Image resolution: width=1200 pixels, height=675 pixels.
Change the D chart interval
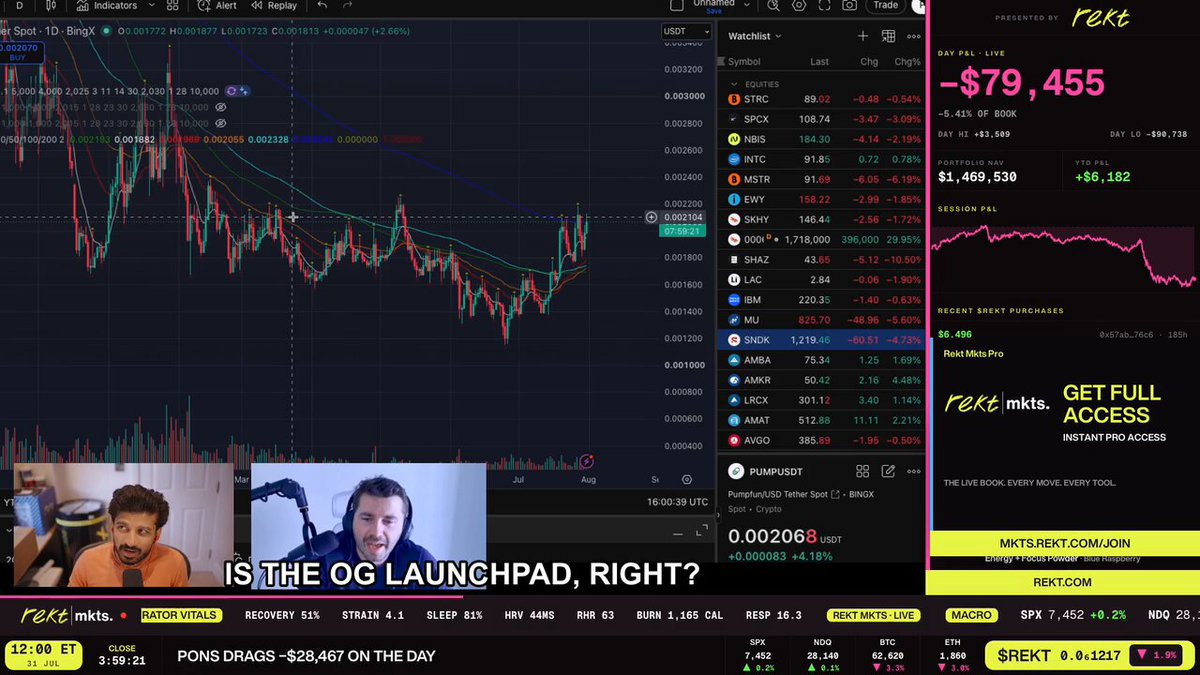pos(19,5)
